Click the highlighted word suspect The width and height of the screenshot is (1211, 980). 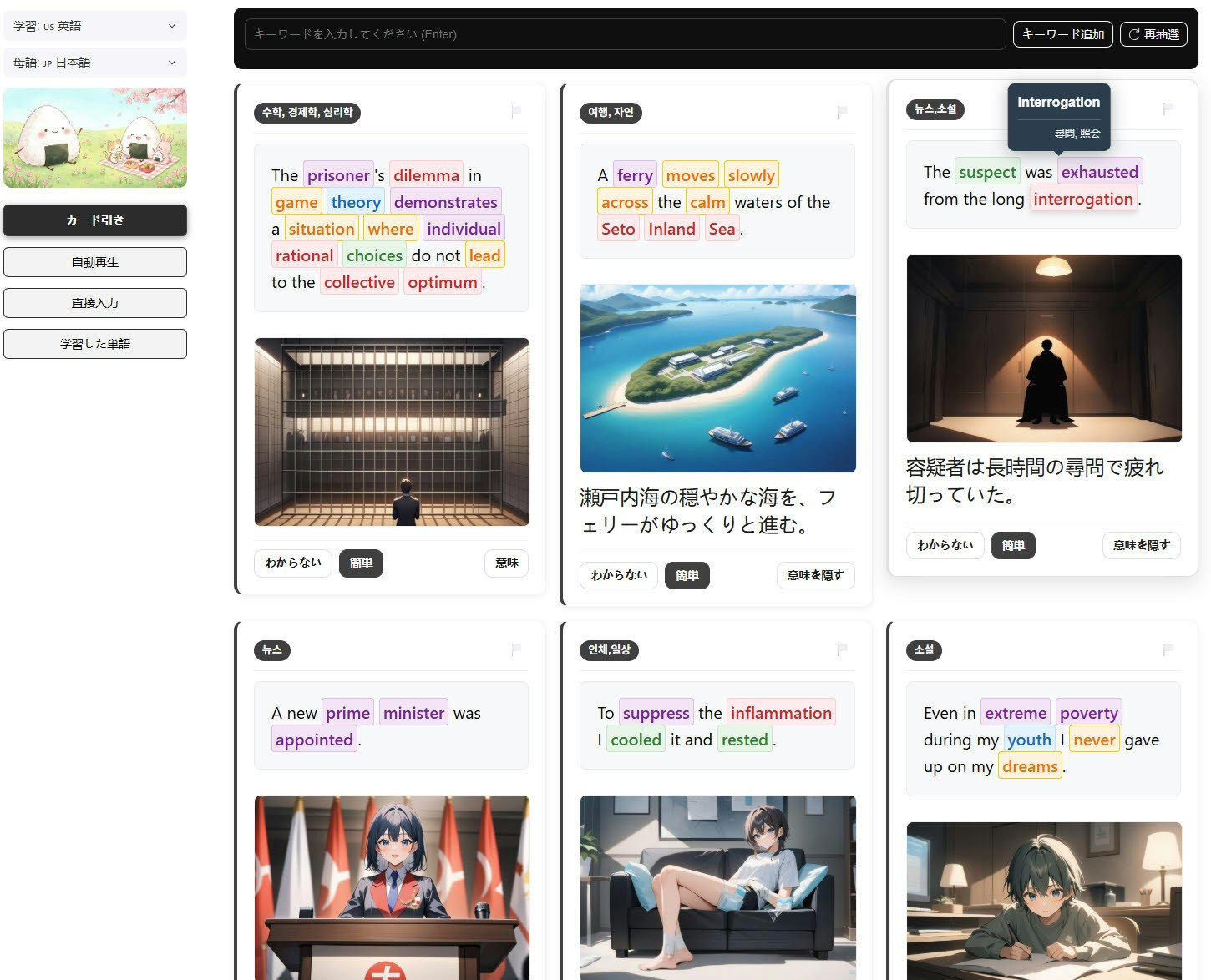987,172
